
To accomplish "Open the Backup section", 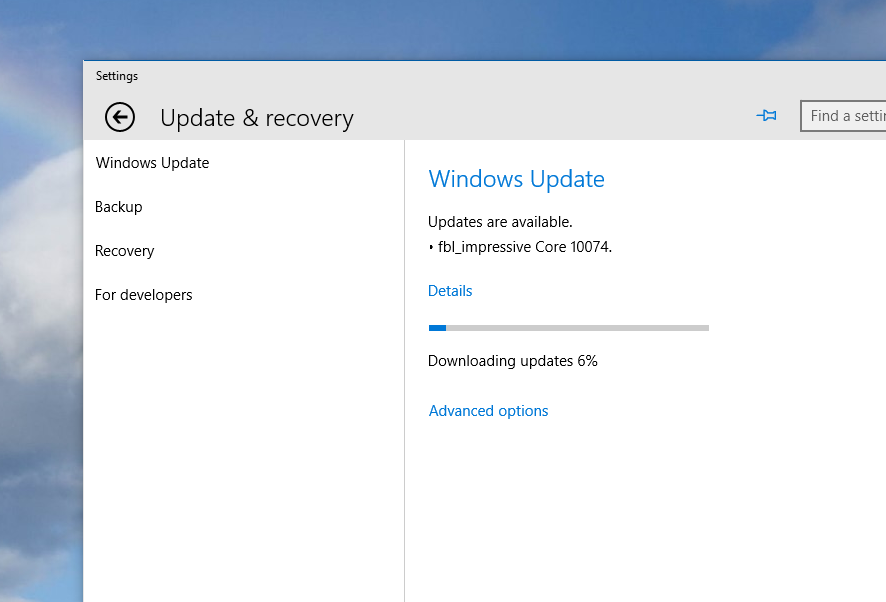I will [x=119, y=207].
